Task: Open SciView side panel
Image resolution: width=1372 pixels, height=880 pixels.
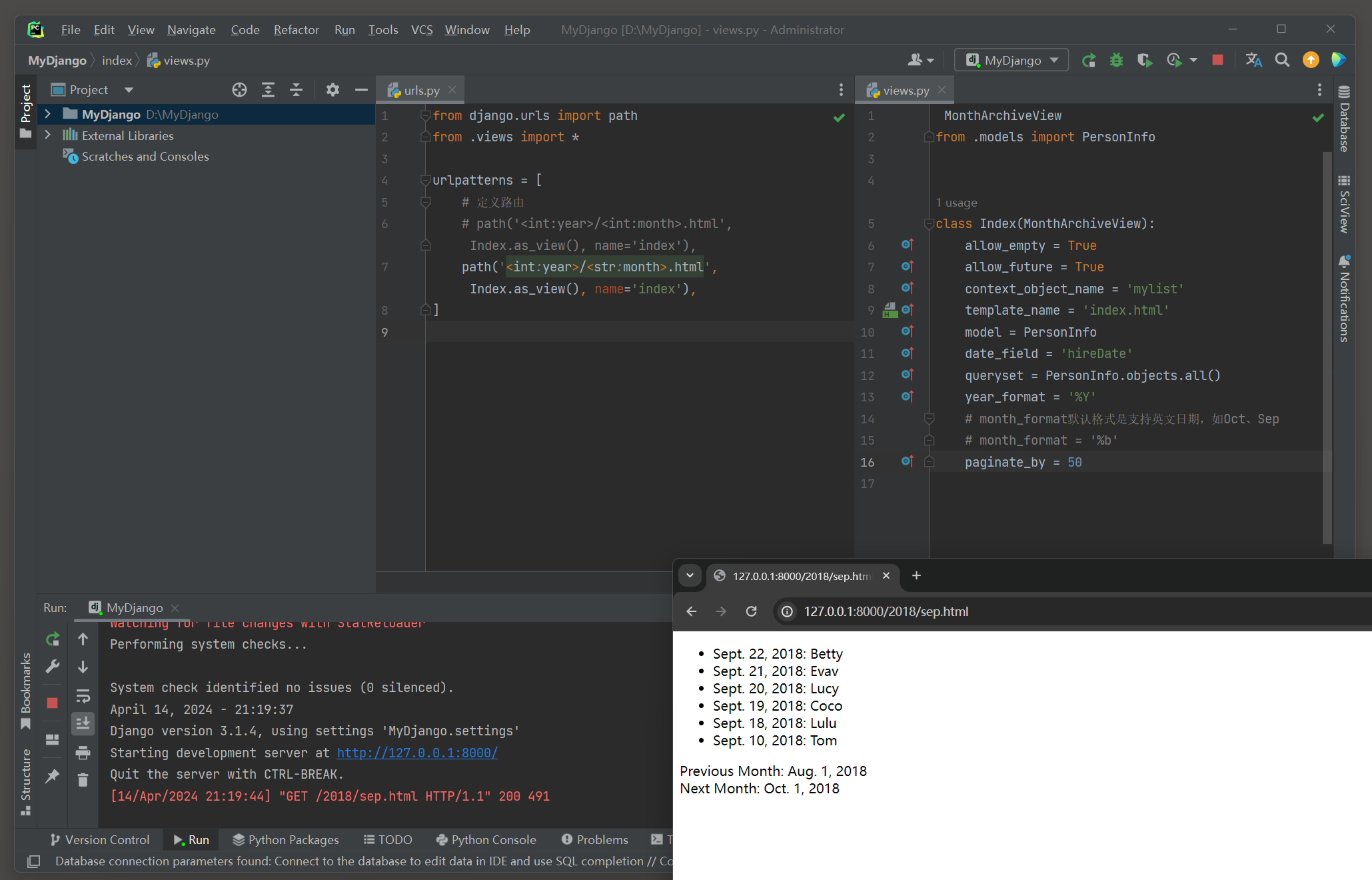Action: click(x=1344, y=204)
